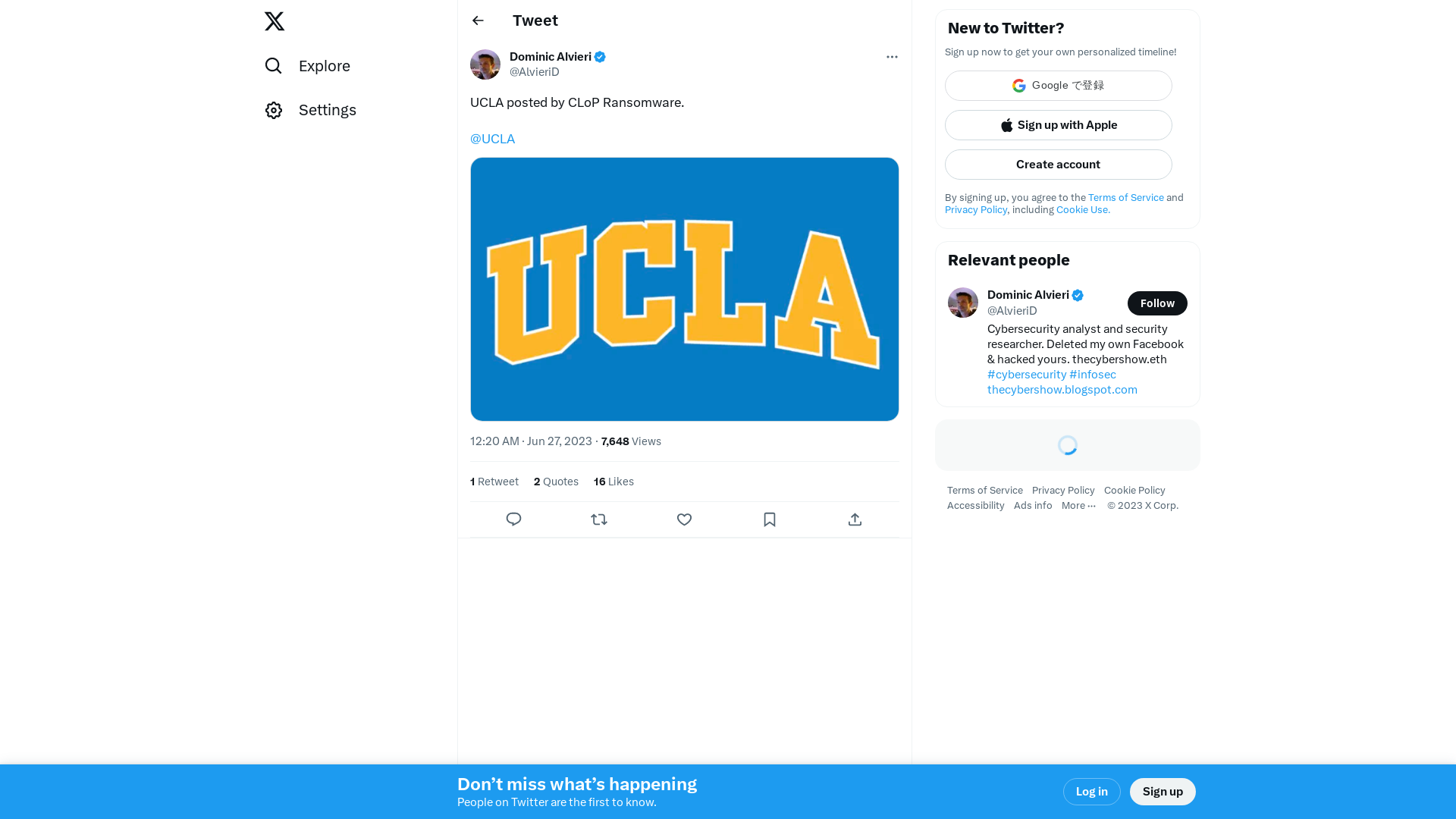This screenshot has width=1456, height=819.
Task: Click the back arrow navigation icon
Action: coord(478,21)
